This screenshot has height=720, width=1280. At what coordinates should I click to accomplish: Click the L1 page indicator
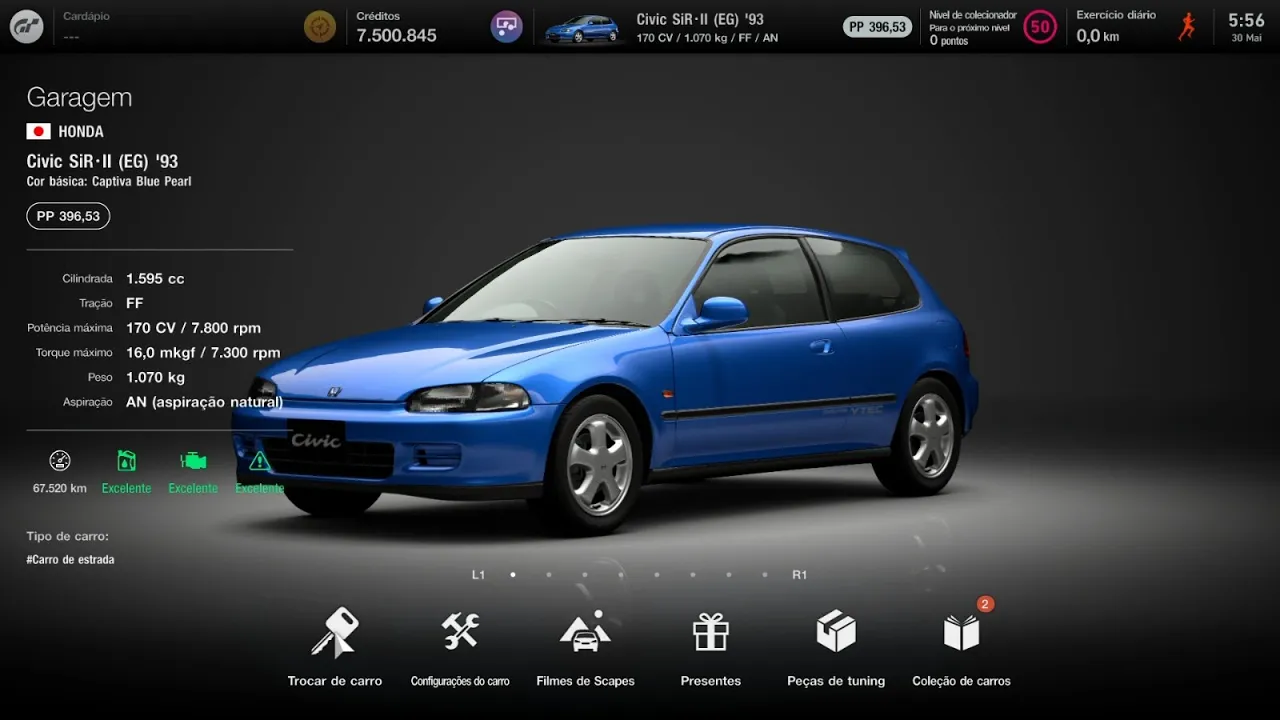[478, 575]
